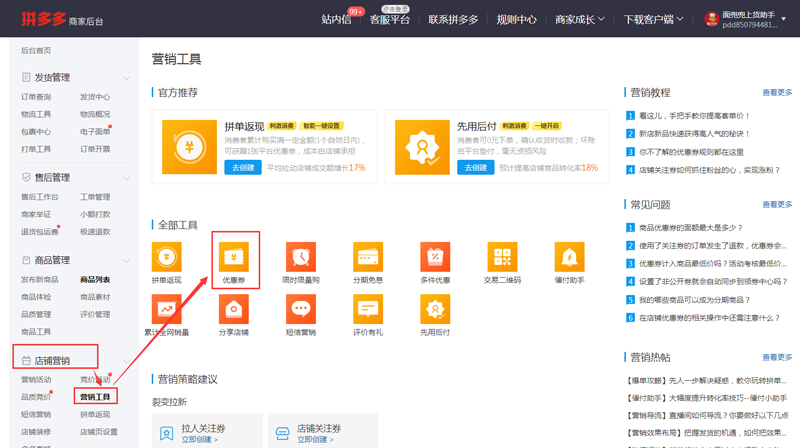Image resolution: width=800 pixels, height=448 pixels.
Task: Open 店铺页设置 in the sidebar
Action: point(98,432)
